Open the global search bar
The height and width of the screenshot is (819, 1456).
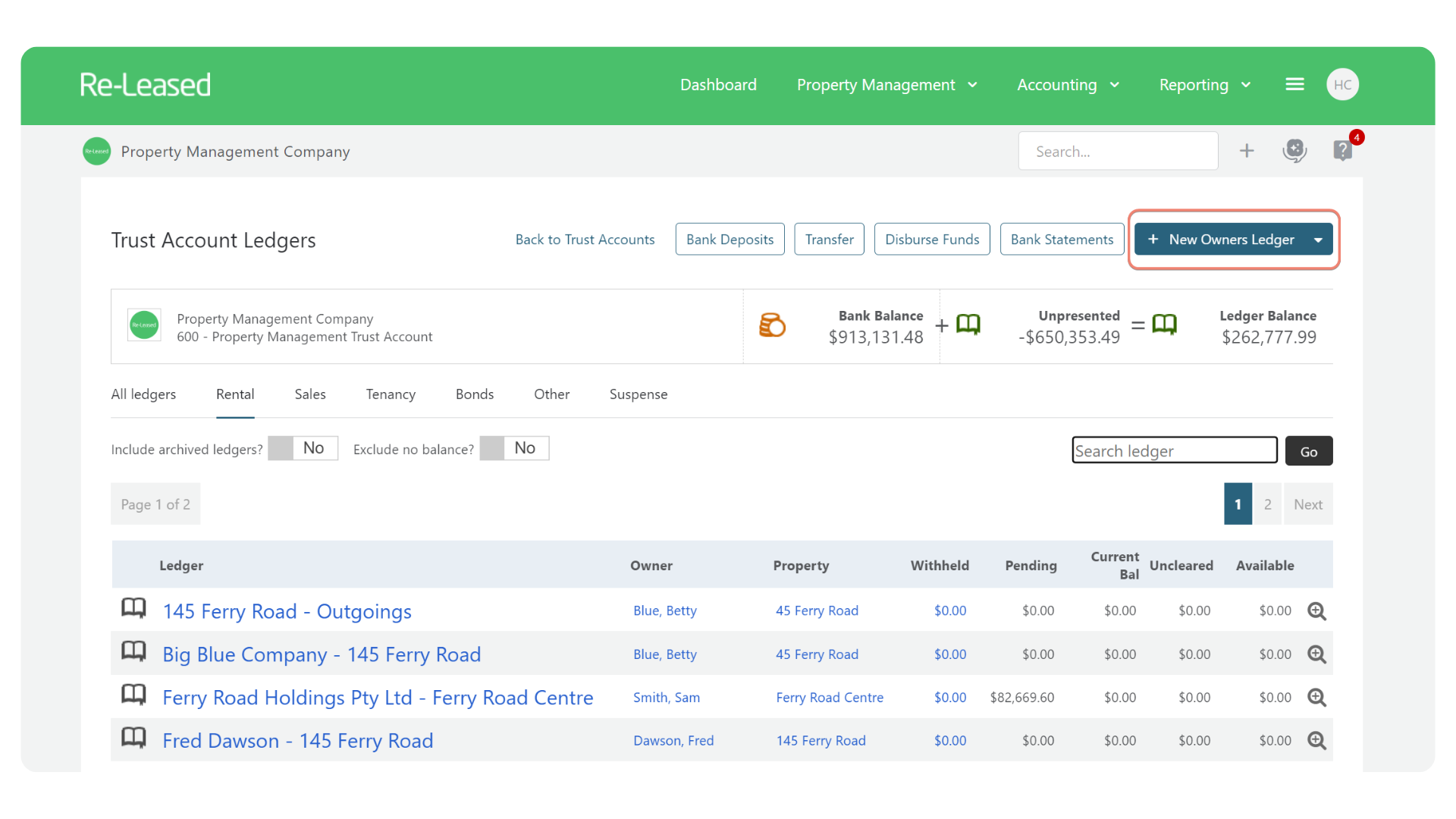1118,151
